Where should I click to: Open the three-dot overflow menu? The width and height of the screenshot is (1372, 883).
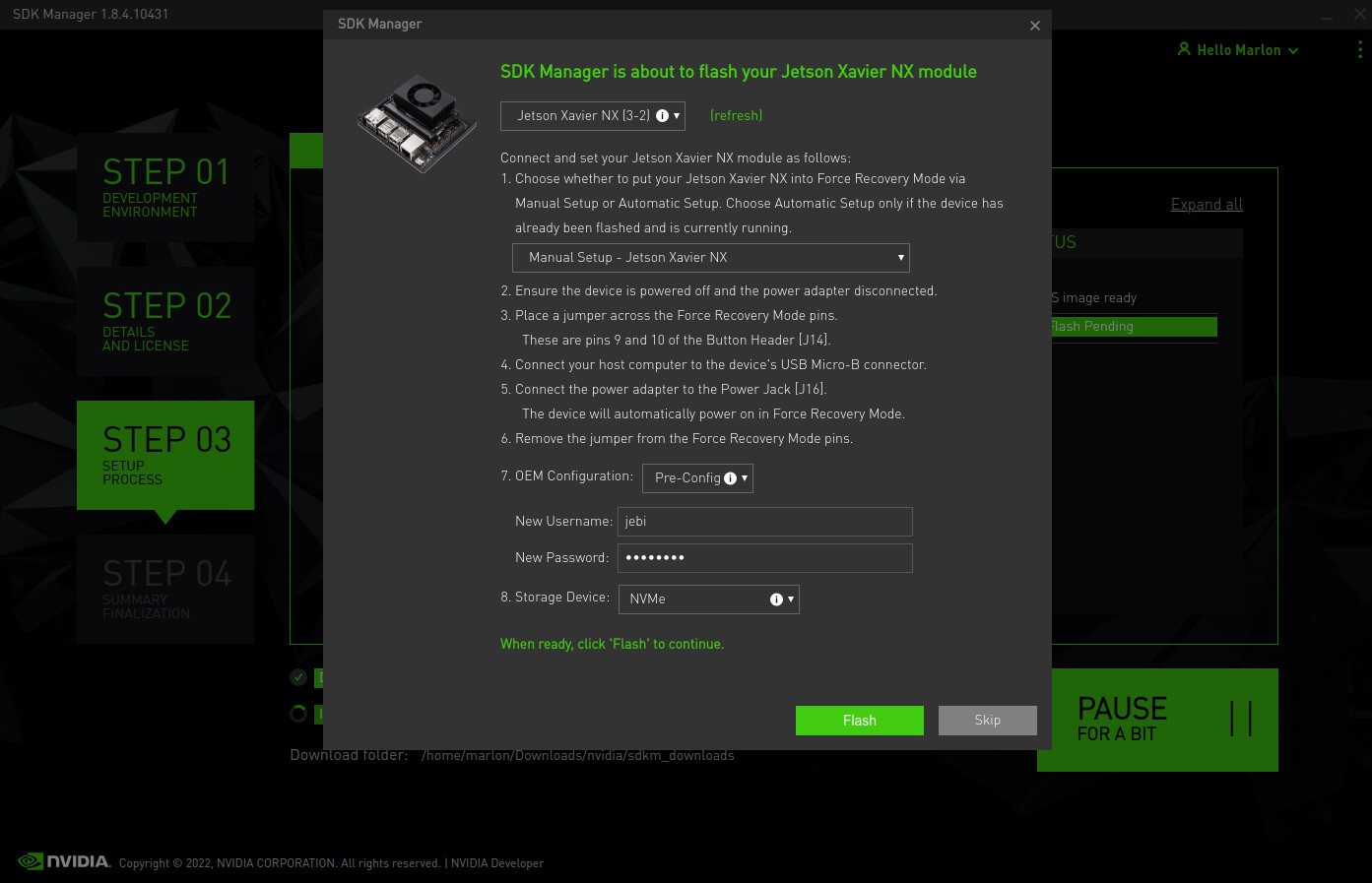(1360, 49)
